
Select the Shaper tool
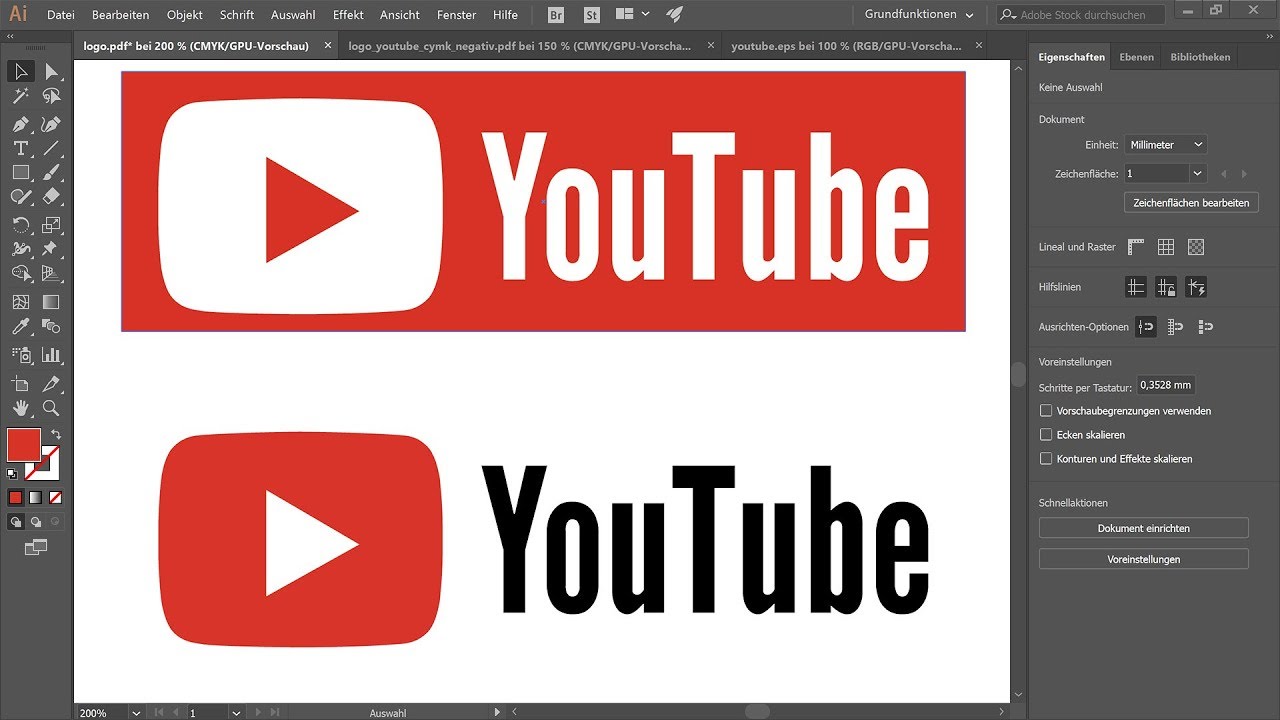pyautogui.click(x=20, y=197)
